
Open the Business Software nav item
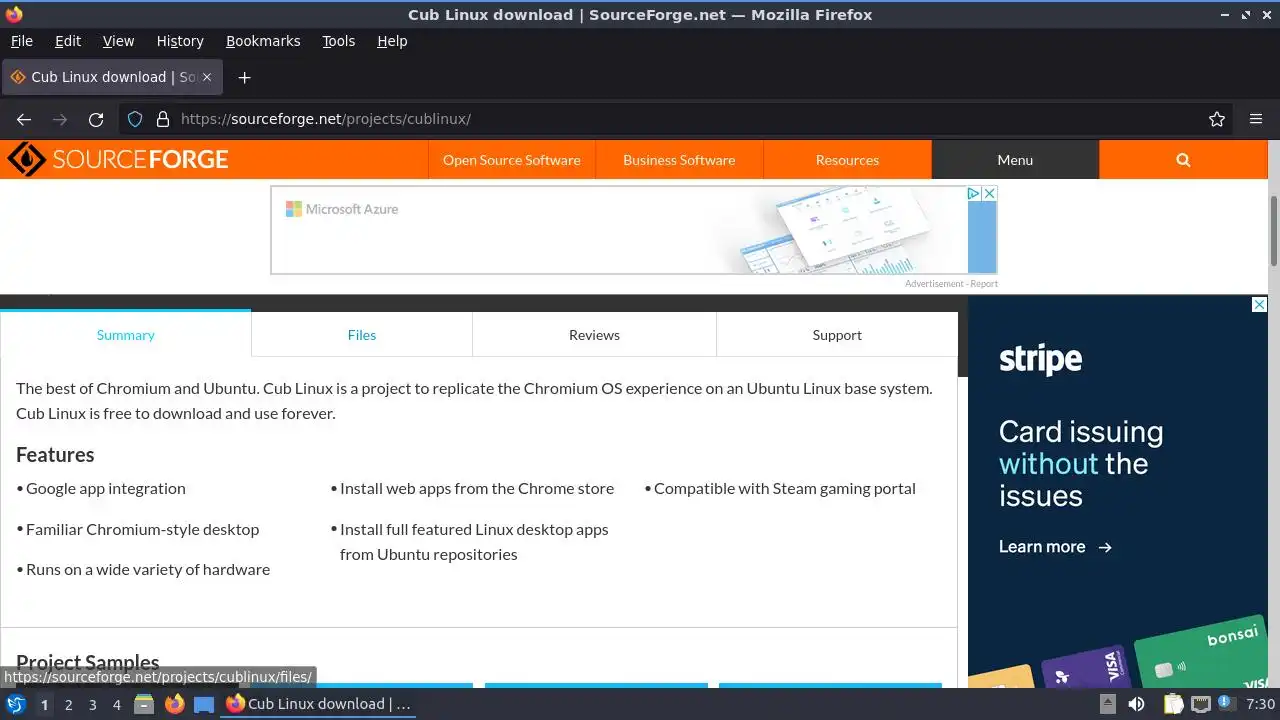point(679,160)
